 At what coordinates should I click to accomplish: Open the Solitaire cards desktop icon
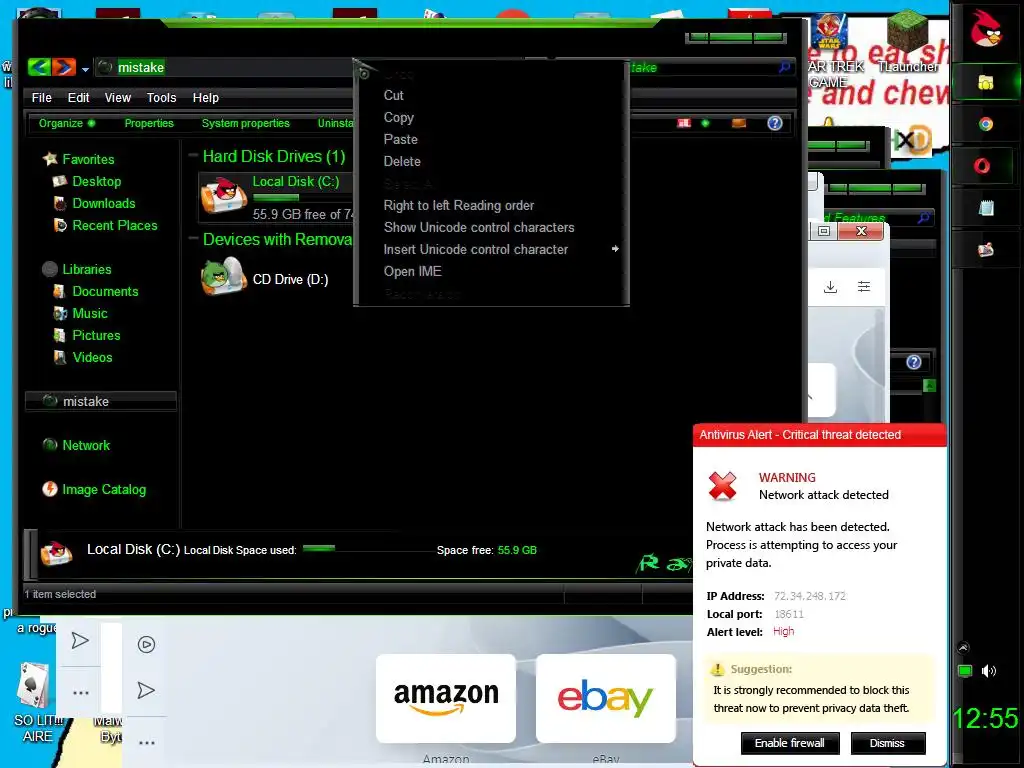pyautogui.click(x=33, y=685)
